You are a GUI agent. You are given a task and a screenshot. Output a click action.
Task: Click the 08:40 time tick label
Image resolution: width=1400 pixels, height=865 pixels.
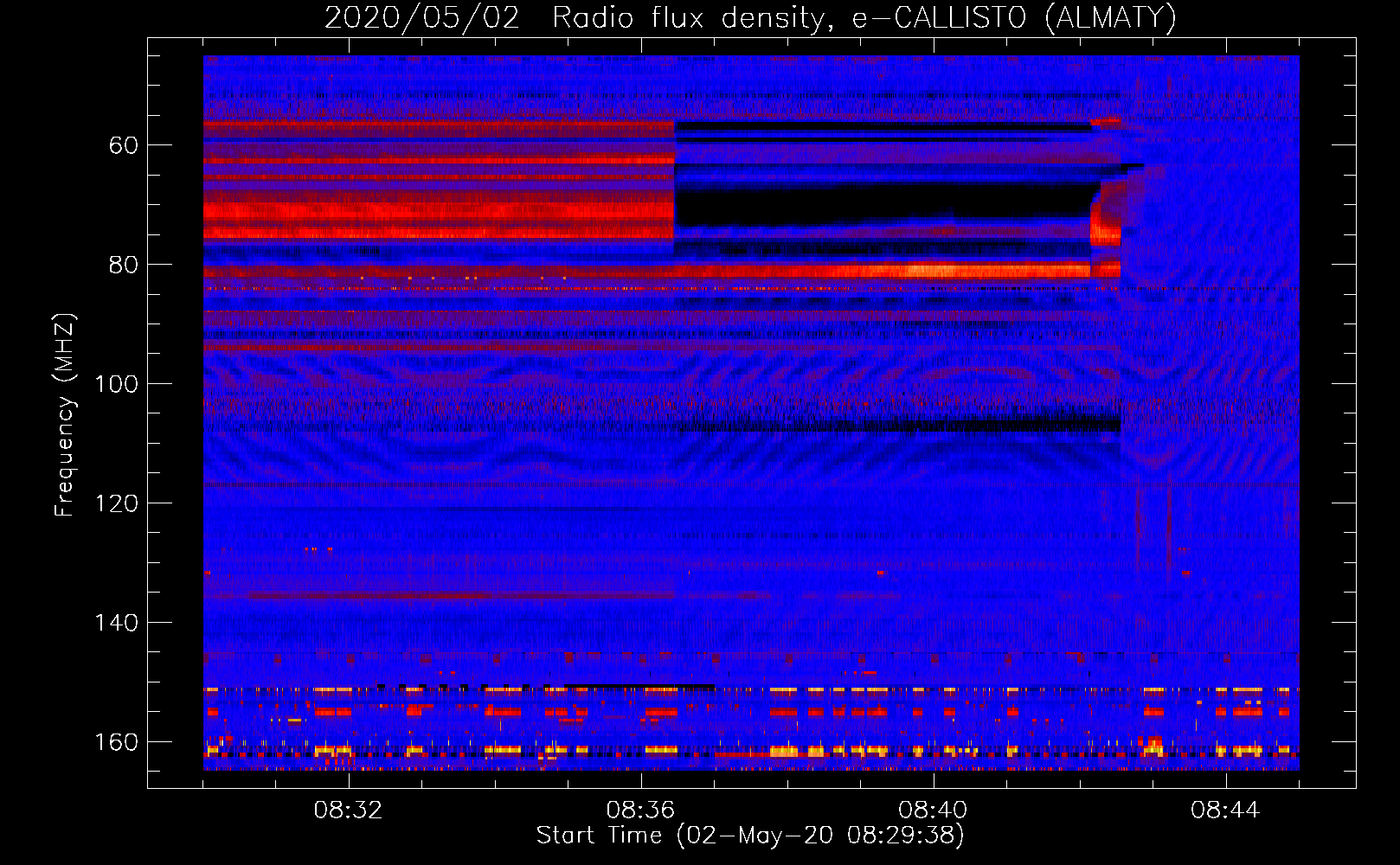pos(934,811)
